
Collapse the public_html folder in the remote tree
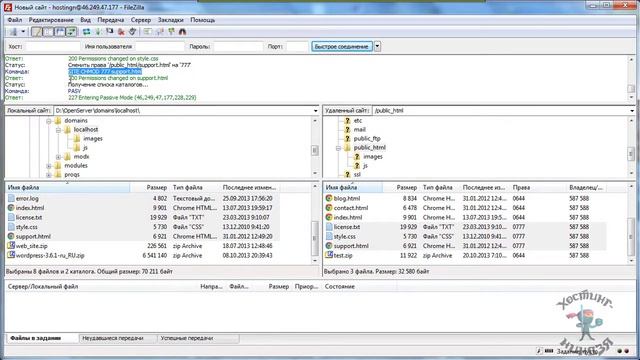[x=338, y=148]
